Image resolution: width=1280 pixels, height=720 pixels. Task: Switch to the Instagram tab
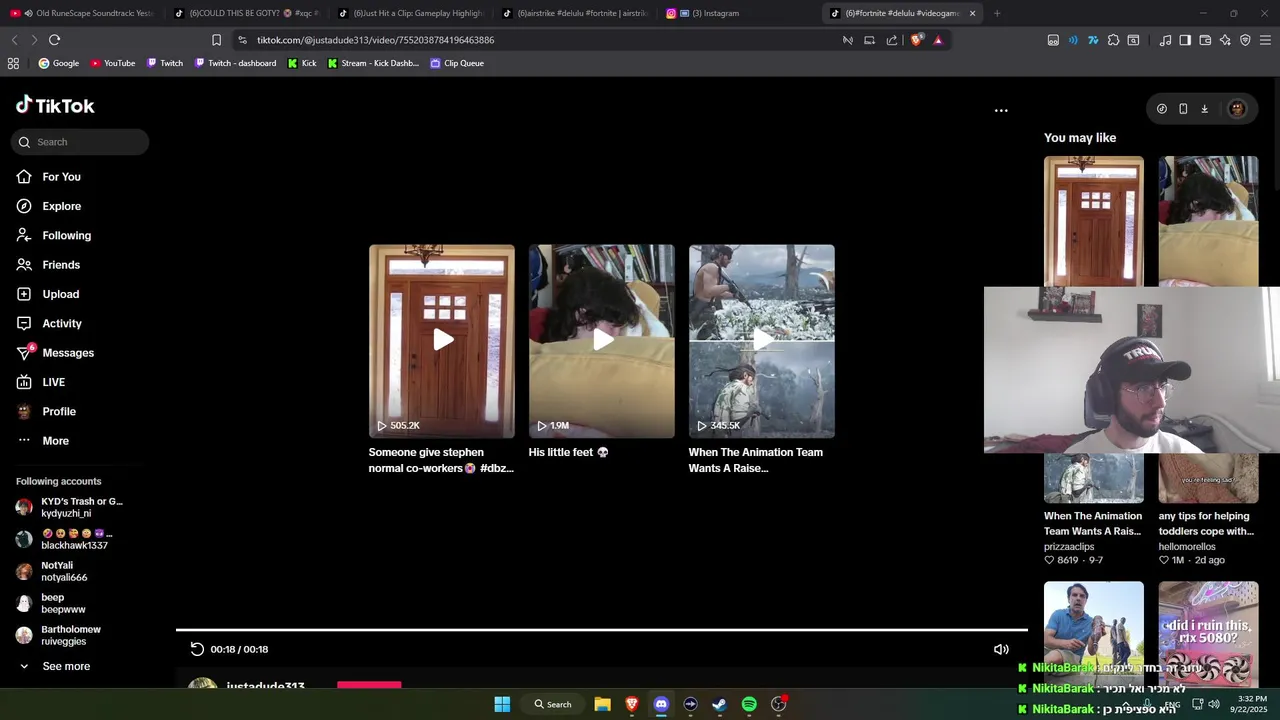[740, 13]
